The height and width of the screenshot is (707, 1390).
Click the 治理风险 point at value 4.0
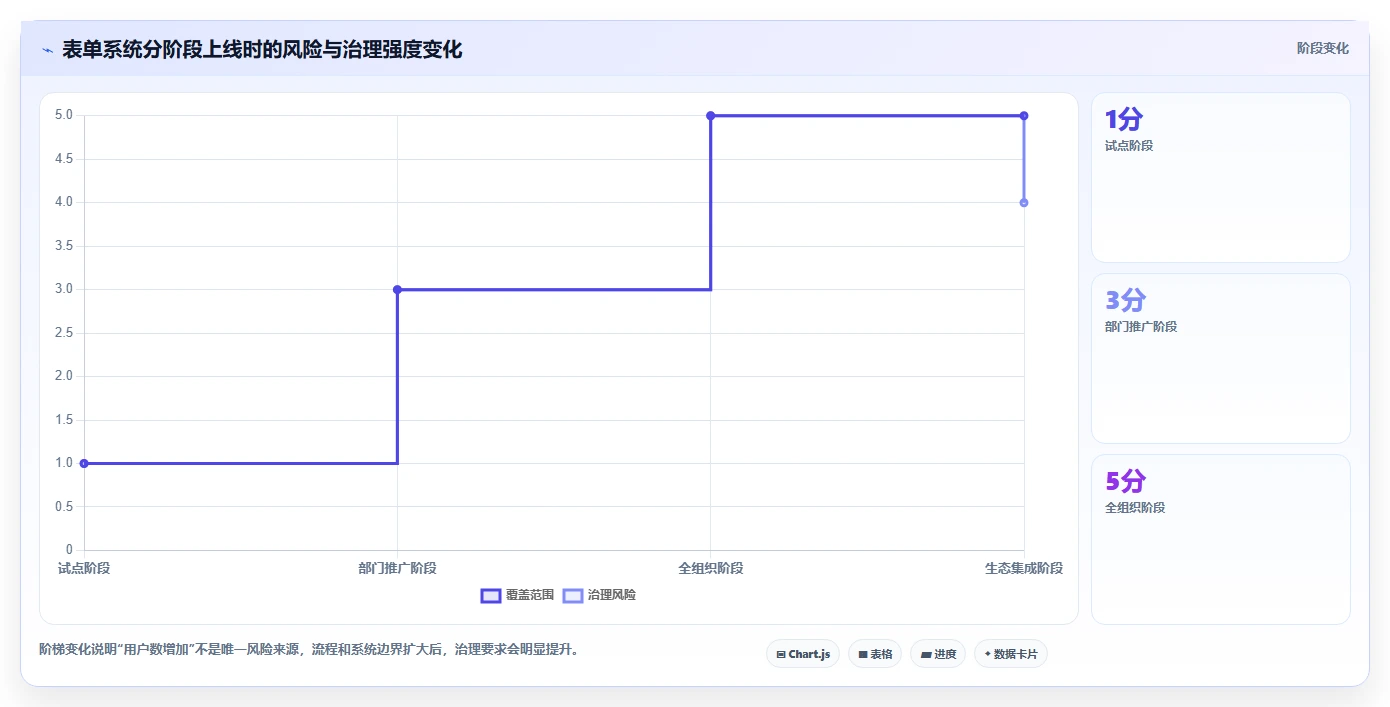1024,203
